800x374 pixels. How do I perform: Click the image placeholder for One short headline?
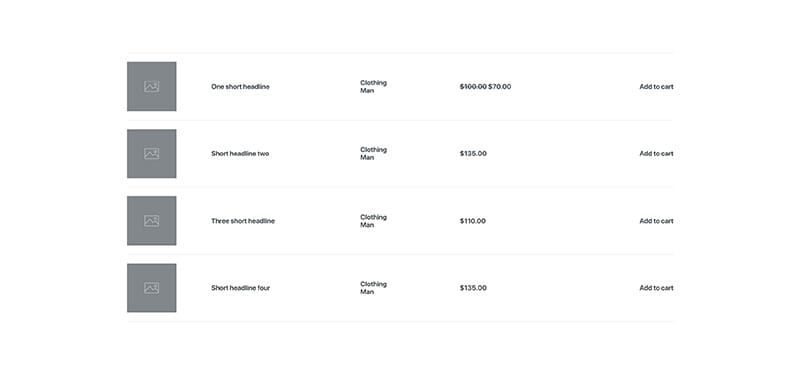(x=152, y=86)
